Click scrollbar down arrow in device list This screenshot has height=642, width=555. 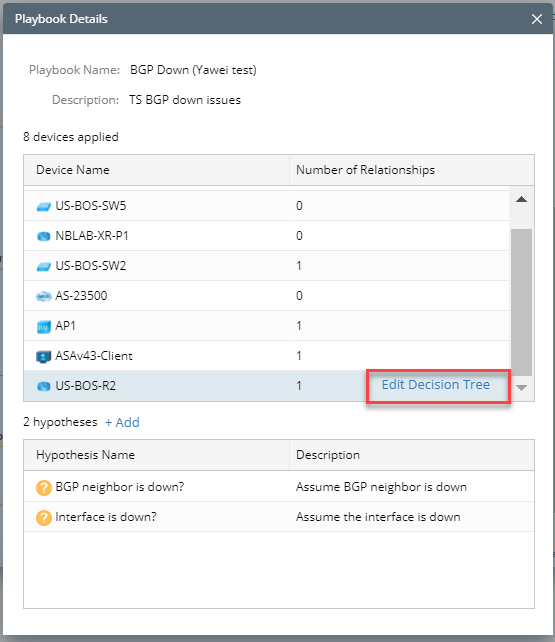point(521,387)
